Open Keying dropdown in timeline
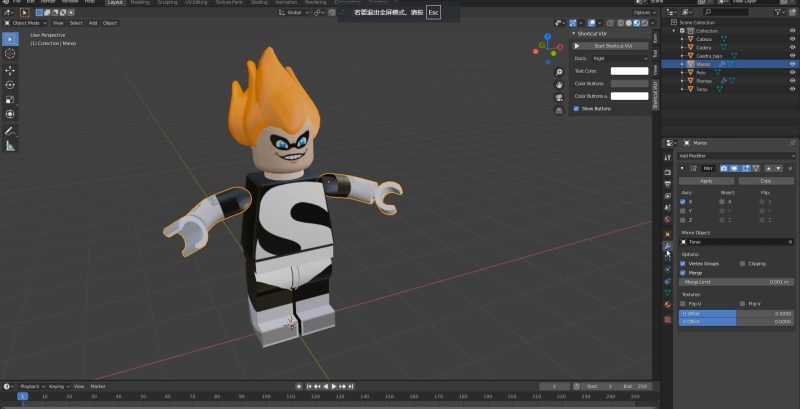 (x=60, y=387)
